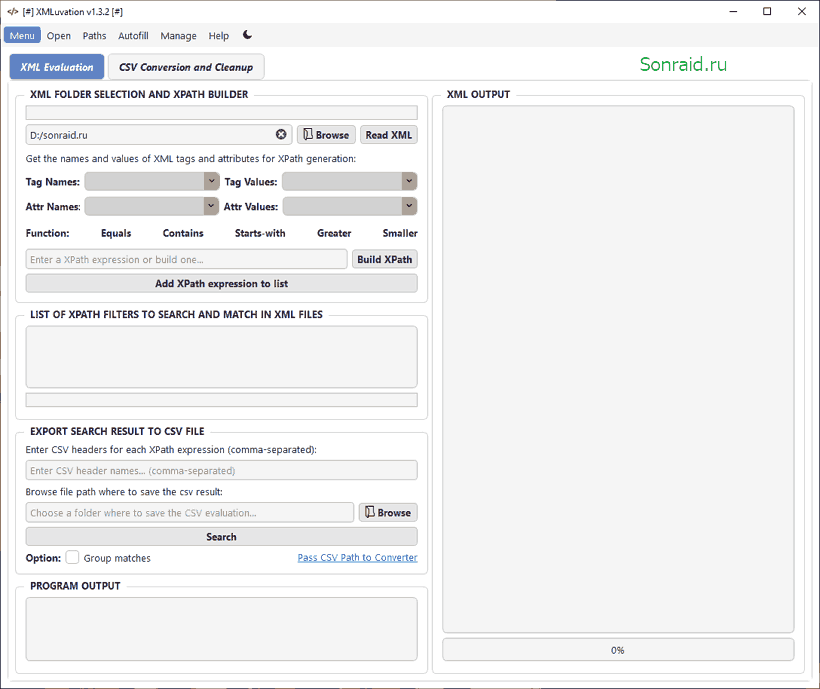820x689 pixels.
Task: Open the Manage menu
Action: (178, 36)
